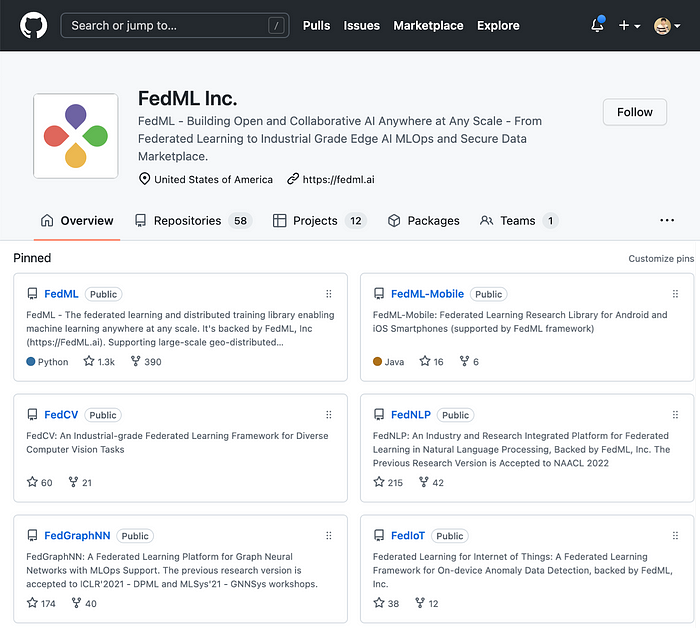Click Customize pins

click(661, 258)
